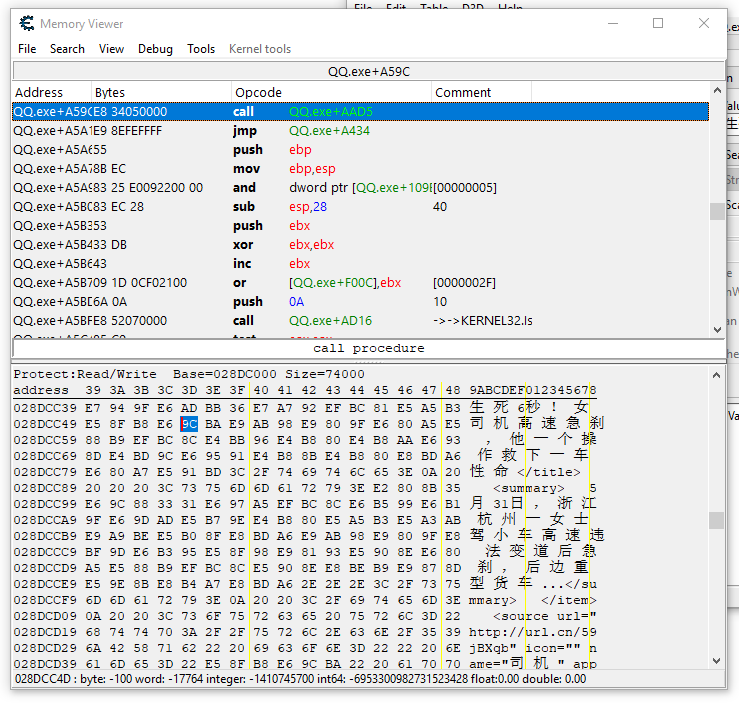
Task: Select the call QQ.exe+AAD5 instruction row
Action: 361,112
